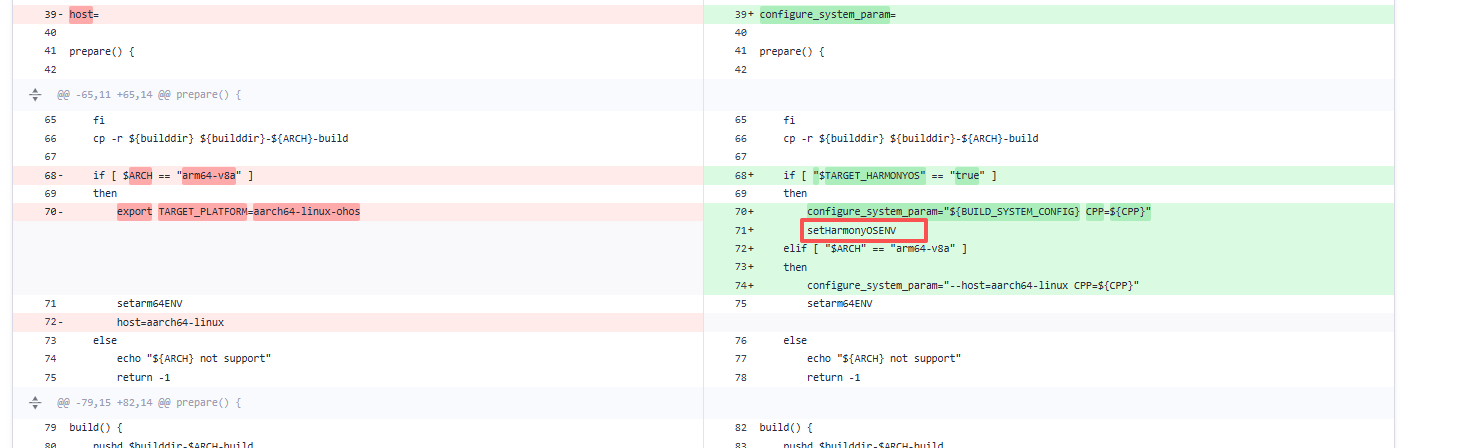Click line number 79 beside 'build() {'
The height and width of the screenshot is (448, 1468).
click(50, 427)
